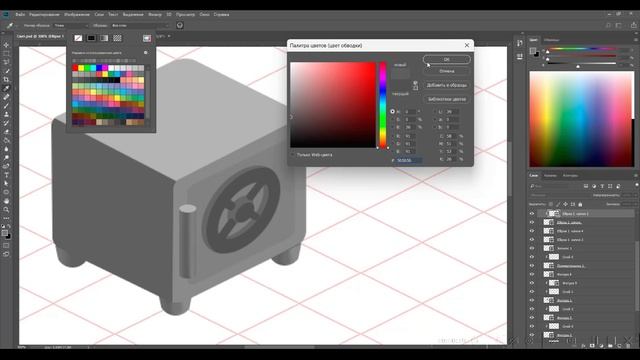Toggle visibility of the Фигура 5 layer

(x=532, y=283)
